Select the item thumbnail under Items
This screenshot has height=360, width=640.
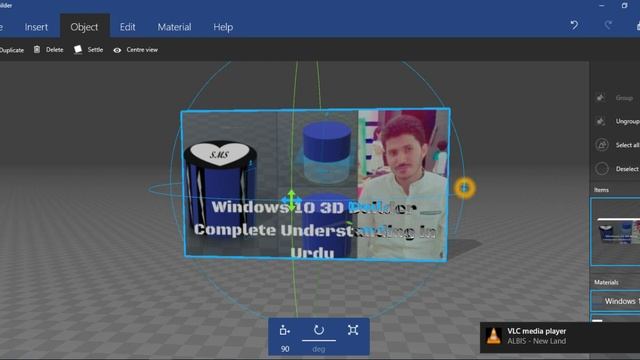(616, 231)
